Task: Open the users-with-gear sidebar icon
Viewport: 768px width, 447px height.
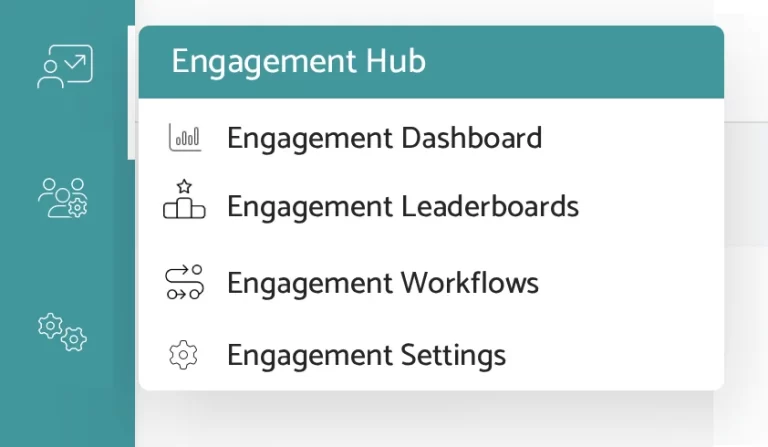Action: point(63,197)
